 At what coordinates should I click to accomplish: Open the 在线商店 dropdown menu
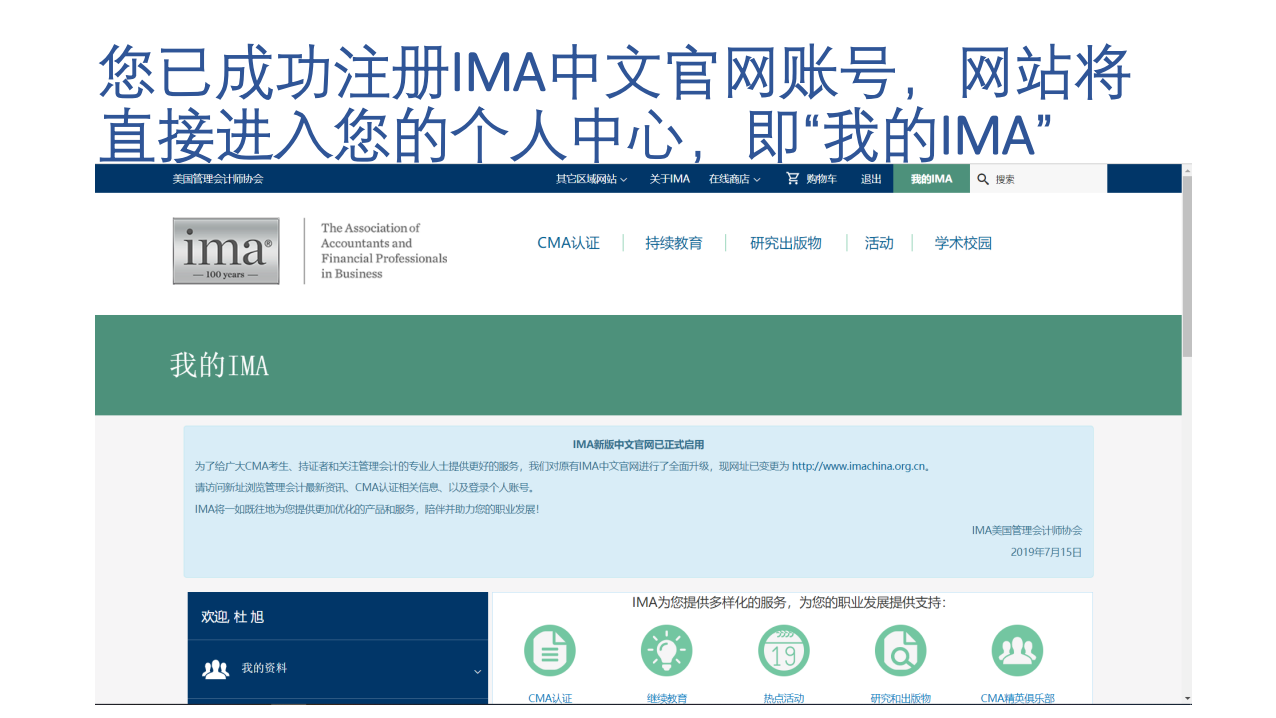click(735, 178)
